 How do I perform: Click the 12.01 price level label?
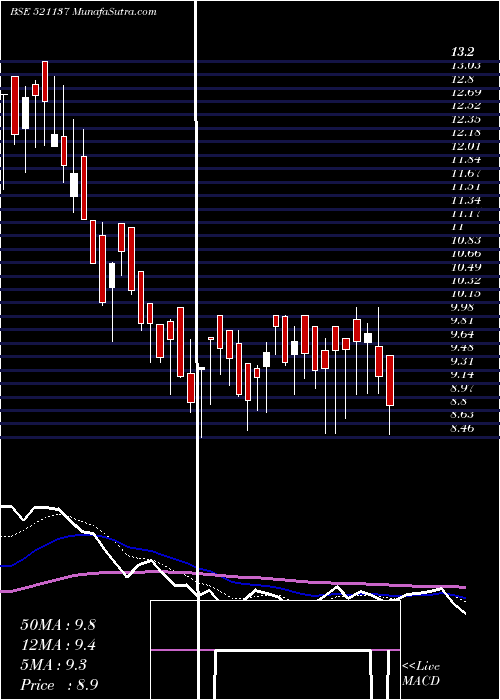[466, 146]
